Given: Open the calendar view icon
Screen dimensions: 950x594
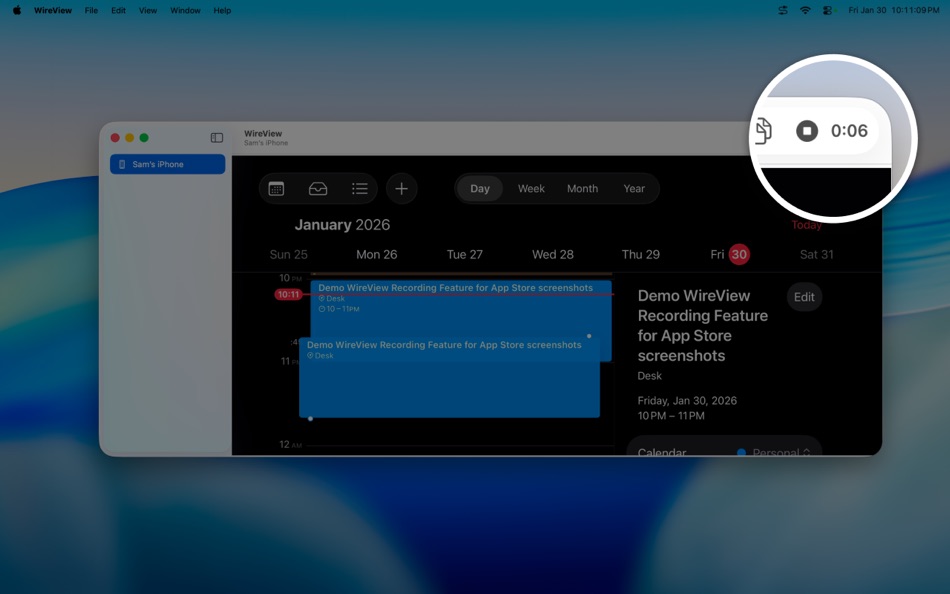Looking at the screenshot, I should tap(277, 188).
